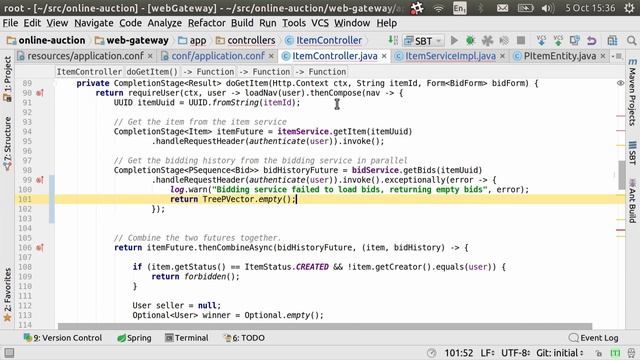Click the ItemController structure breadcrumb
This screenshot has height=360, width=640.
pyautogui.click(x=89, y=72)
